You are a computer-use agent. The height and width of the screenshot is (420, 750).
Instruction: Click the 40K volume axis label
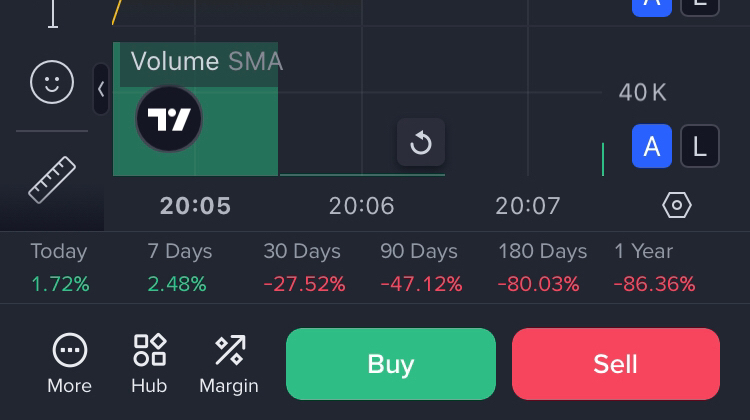[x=643, y=93]
